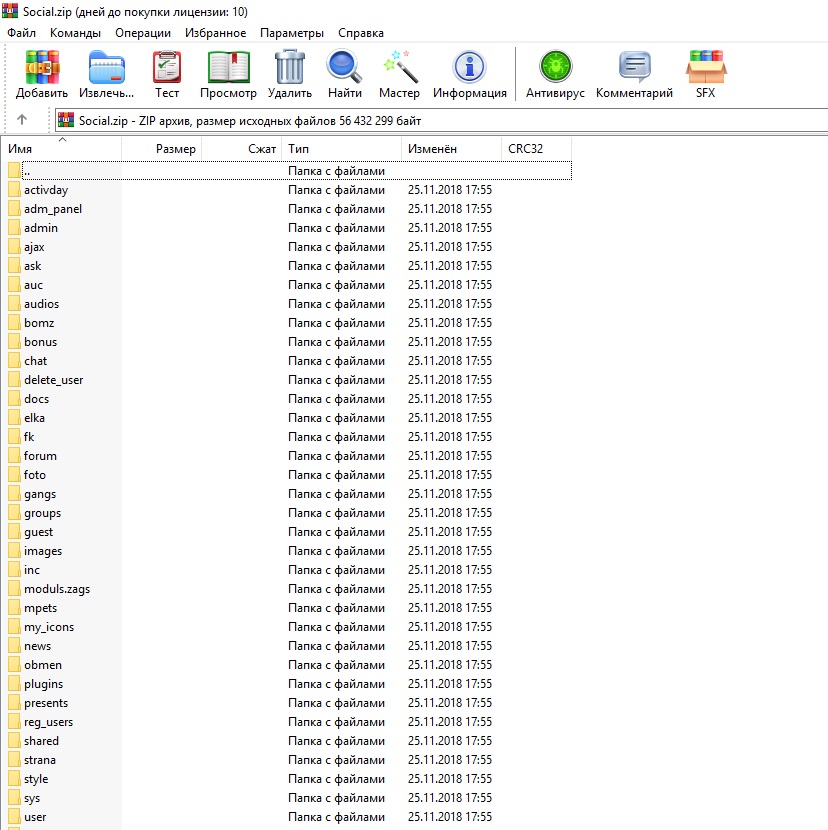Open the Файл menu

coord(21,33)
